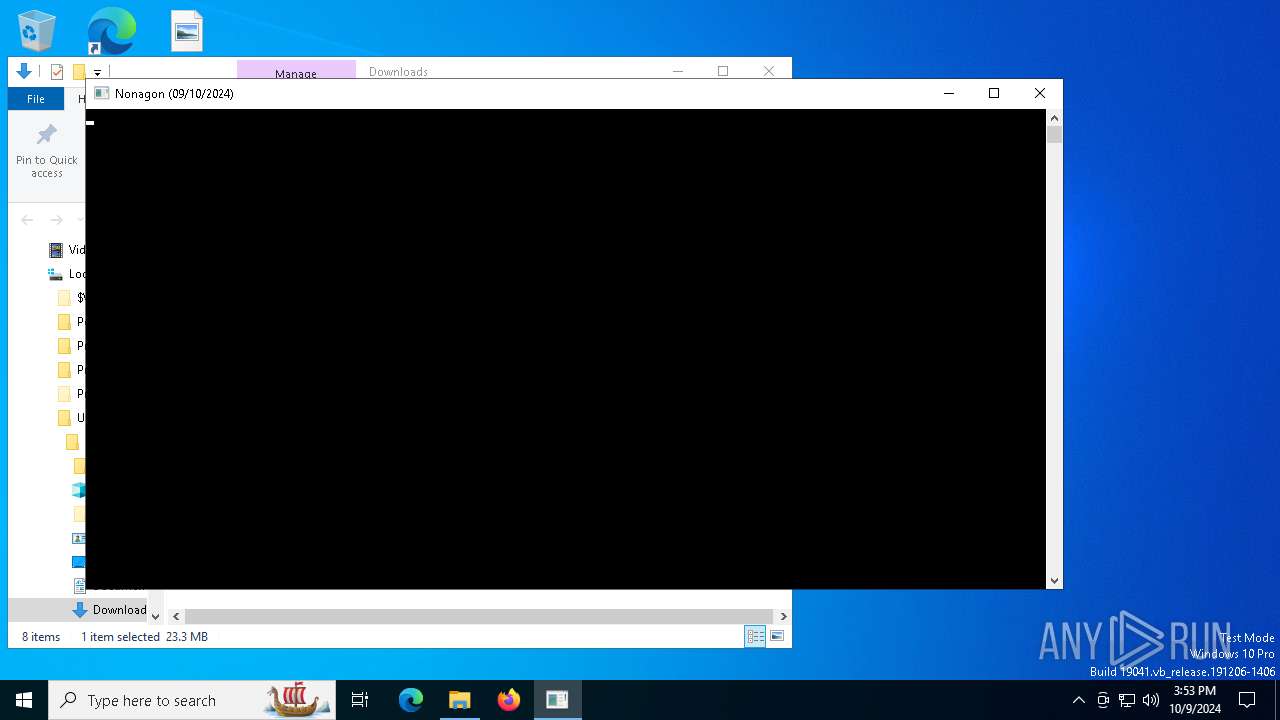Viewport: 1280px width, 720px height.
Task: Click the '8 items' status bar text
Action: pos(41,637)
